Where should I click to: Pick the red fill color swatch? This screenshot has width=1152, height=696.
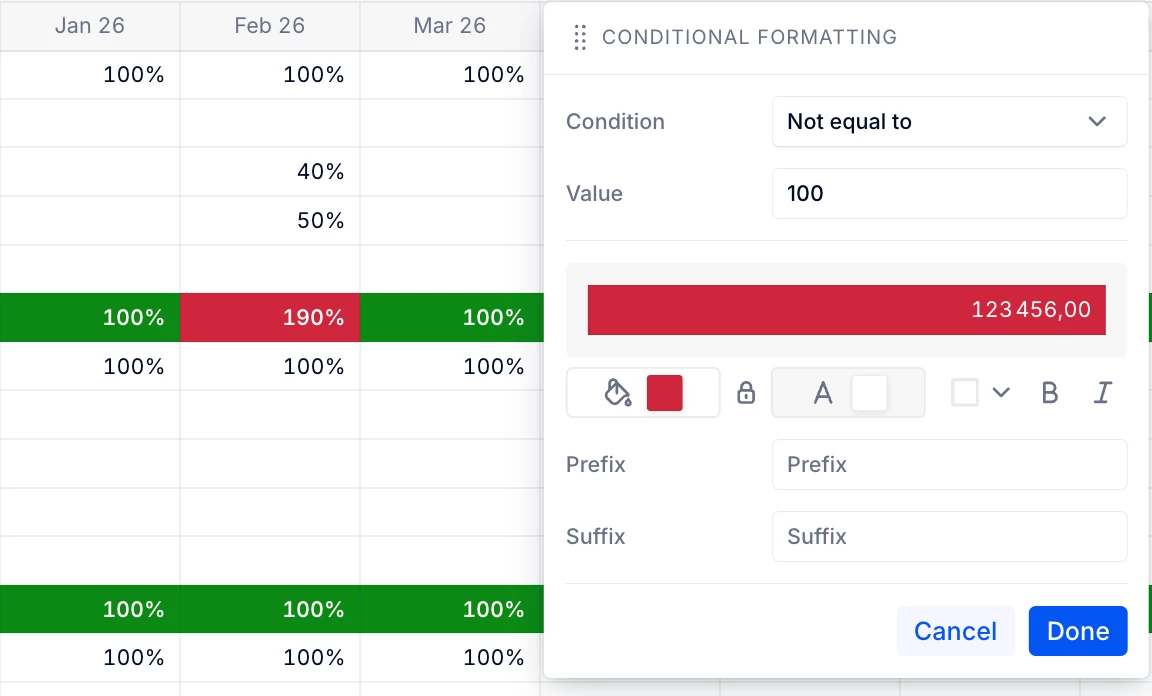(x=665, y=393)
